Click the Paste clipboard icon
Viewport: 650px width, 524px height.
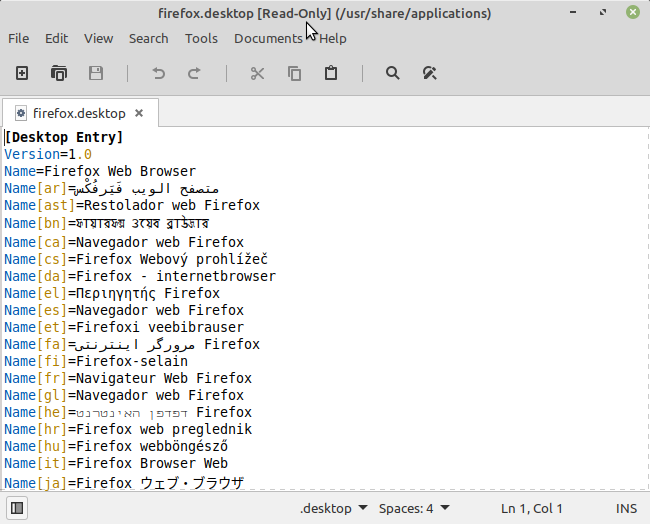pyautogui.click(x=331, y=73)
